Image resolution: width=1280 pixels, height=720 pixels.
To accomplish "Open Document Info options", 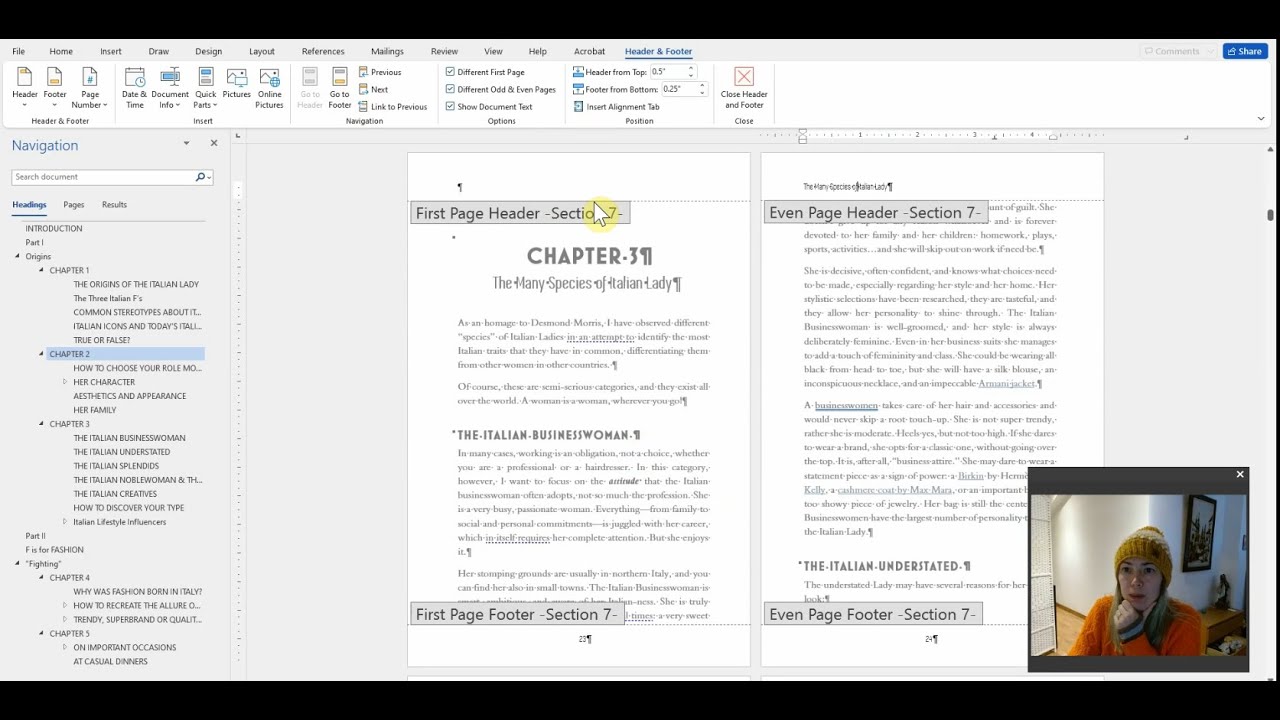I will tap(170, 88).
